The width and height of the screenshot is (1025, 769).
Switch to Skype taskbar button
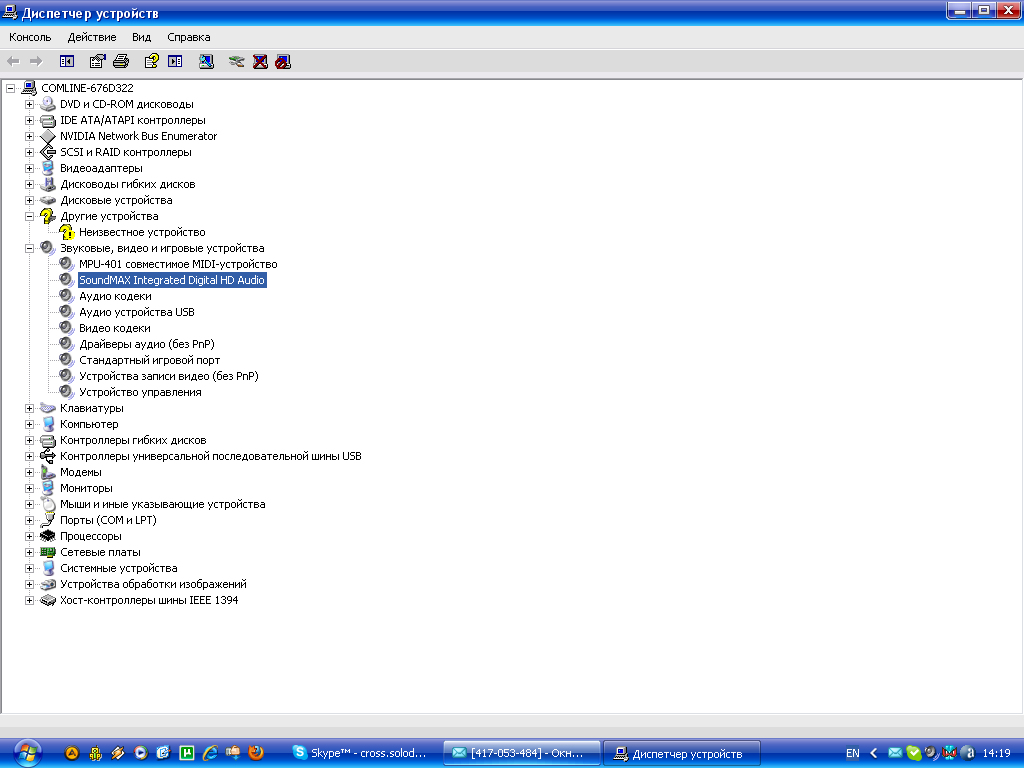[x=361, y=753]
